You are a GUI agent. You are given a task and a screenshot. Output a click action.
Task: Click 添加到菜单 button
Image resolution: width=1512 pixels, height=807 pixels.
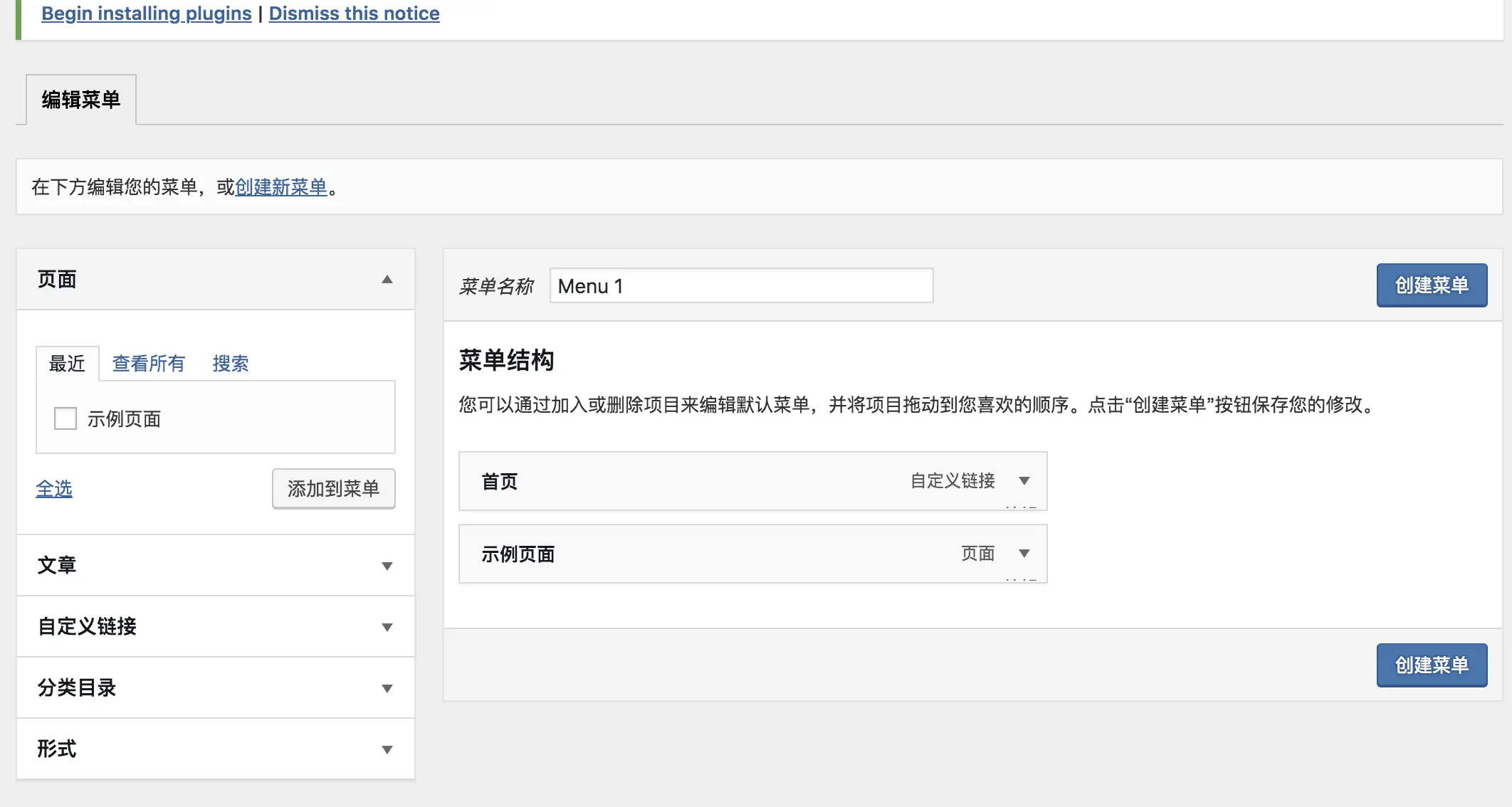click(x=333, y=488)
